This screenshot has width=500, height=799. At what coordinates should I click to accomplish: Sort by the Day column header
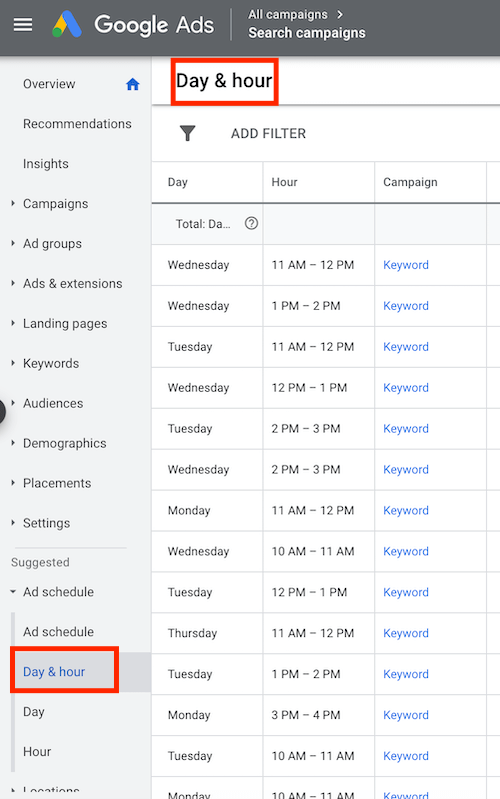(x=177, y=182)
